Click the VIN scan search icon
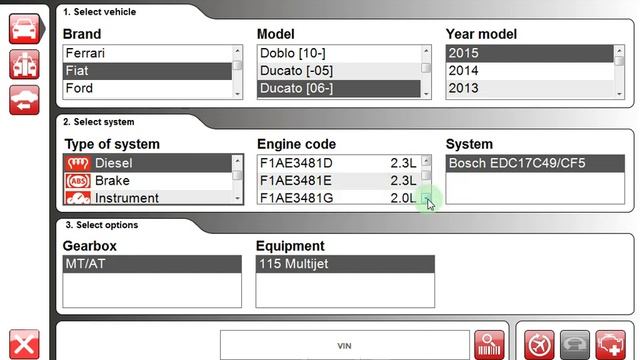The height and width of the screenshot is (360, 640). [489, 345]
